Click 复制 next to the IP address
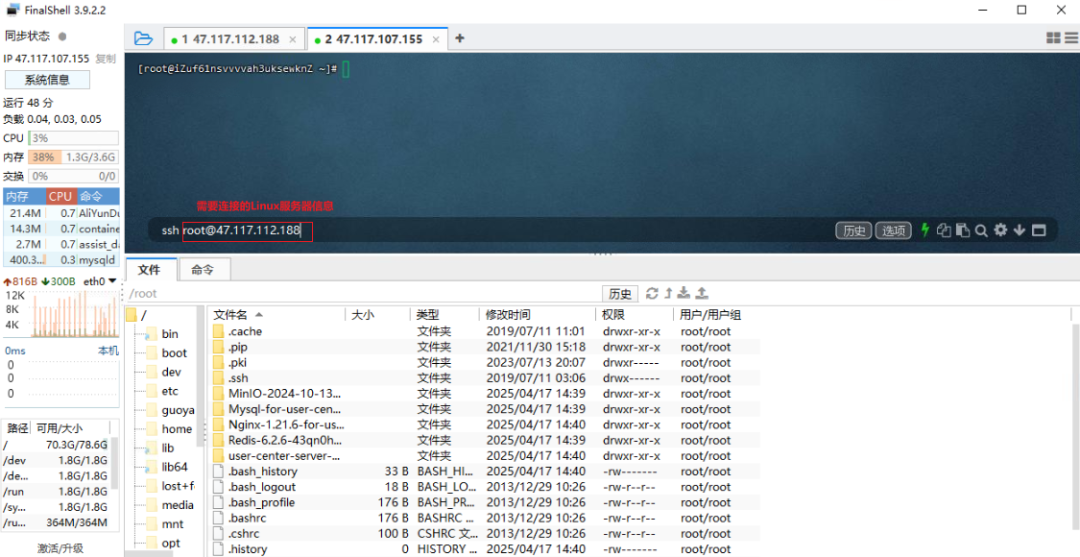 [x=105, y=59]
